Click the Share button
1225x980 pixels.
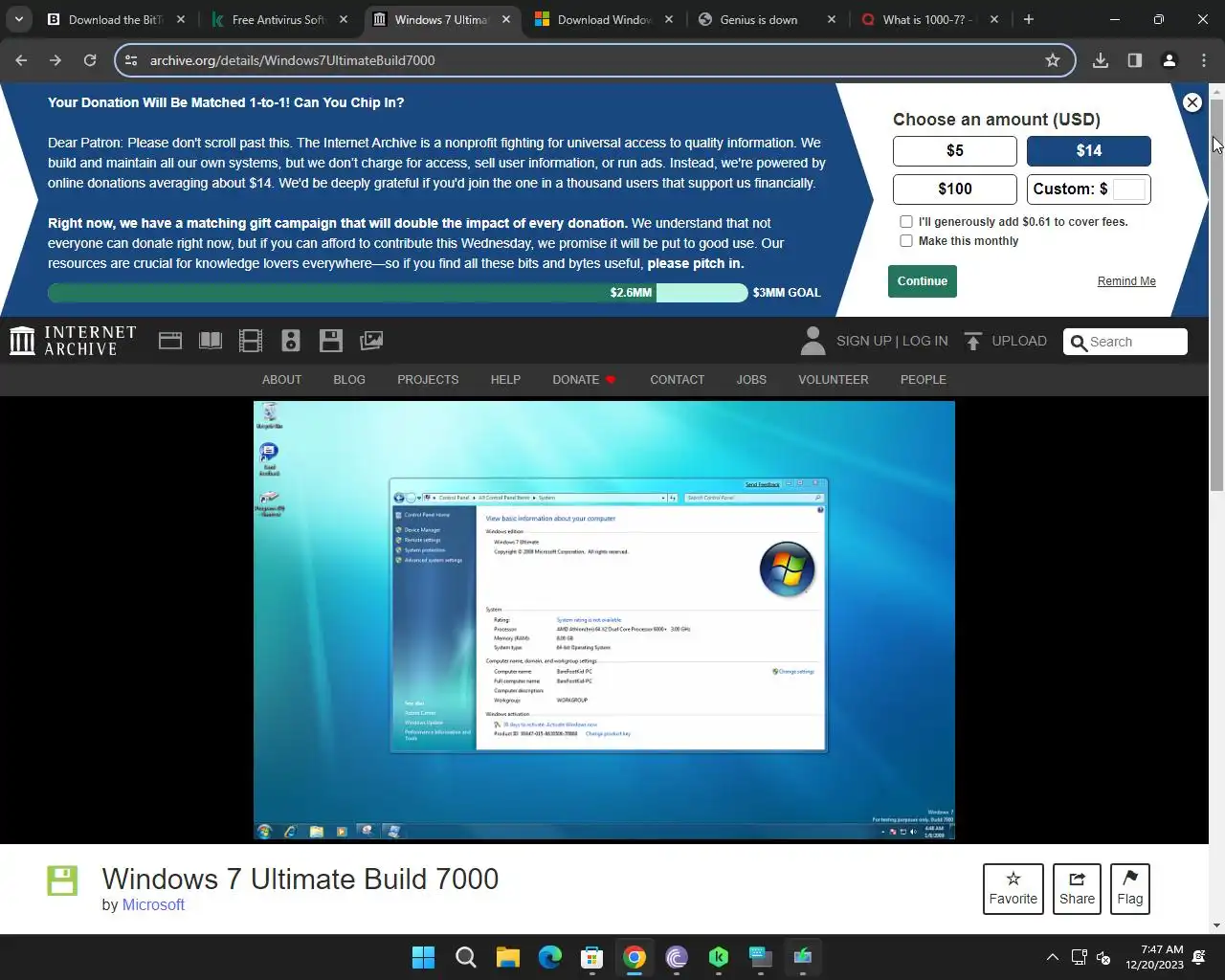(x=1077, y=888)
